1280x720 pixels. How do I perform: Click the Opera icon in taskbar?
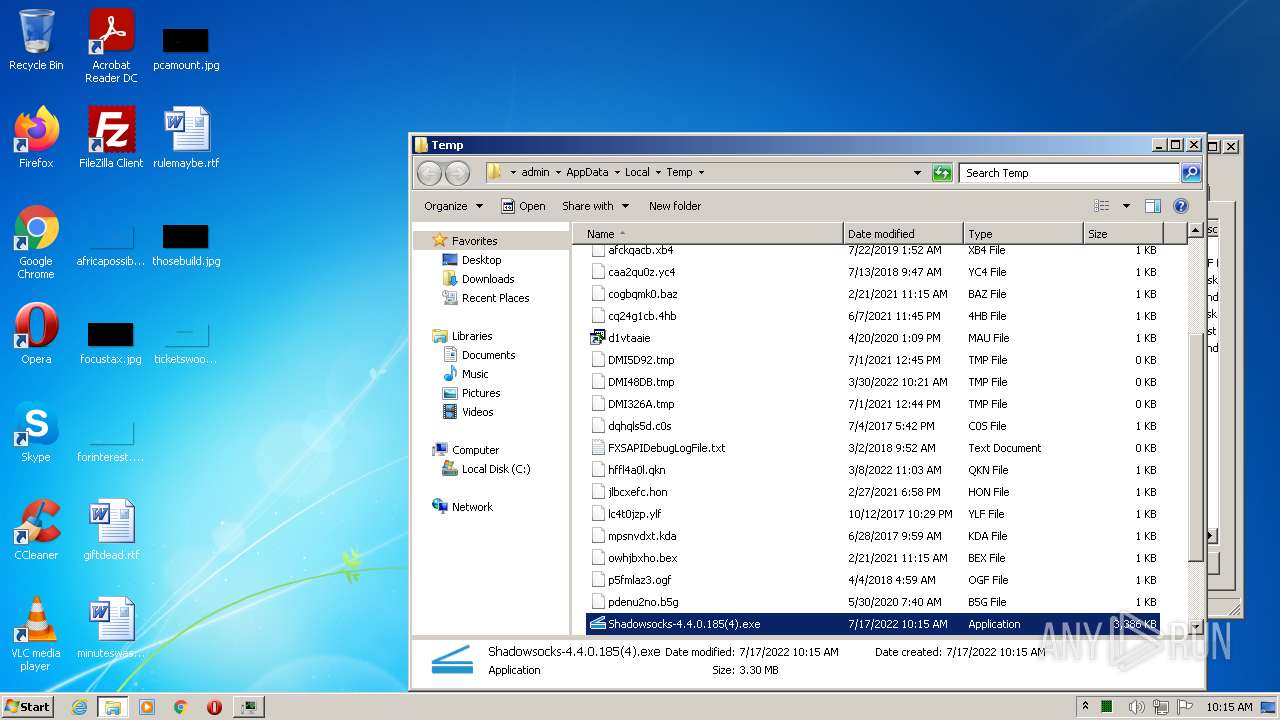tap(214, 707)
